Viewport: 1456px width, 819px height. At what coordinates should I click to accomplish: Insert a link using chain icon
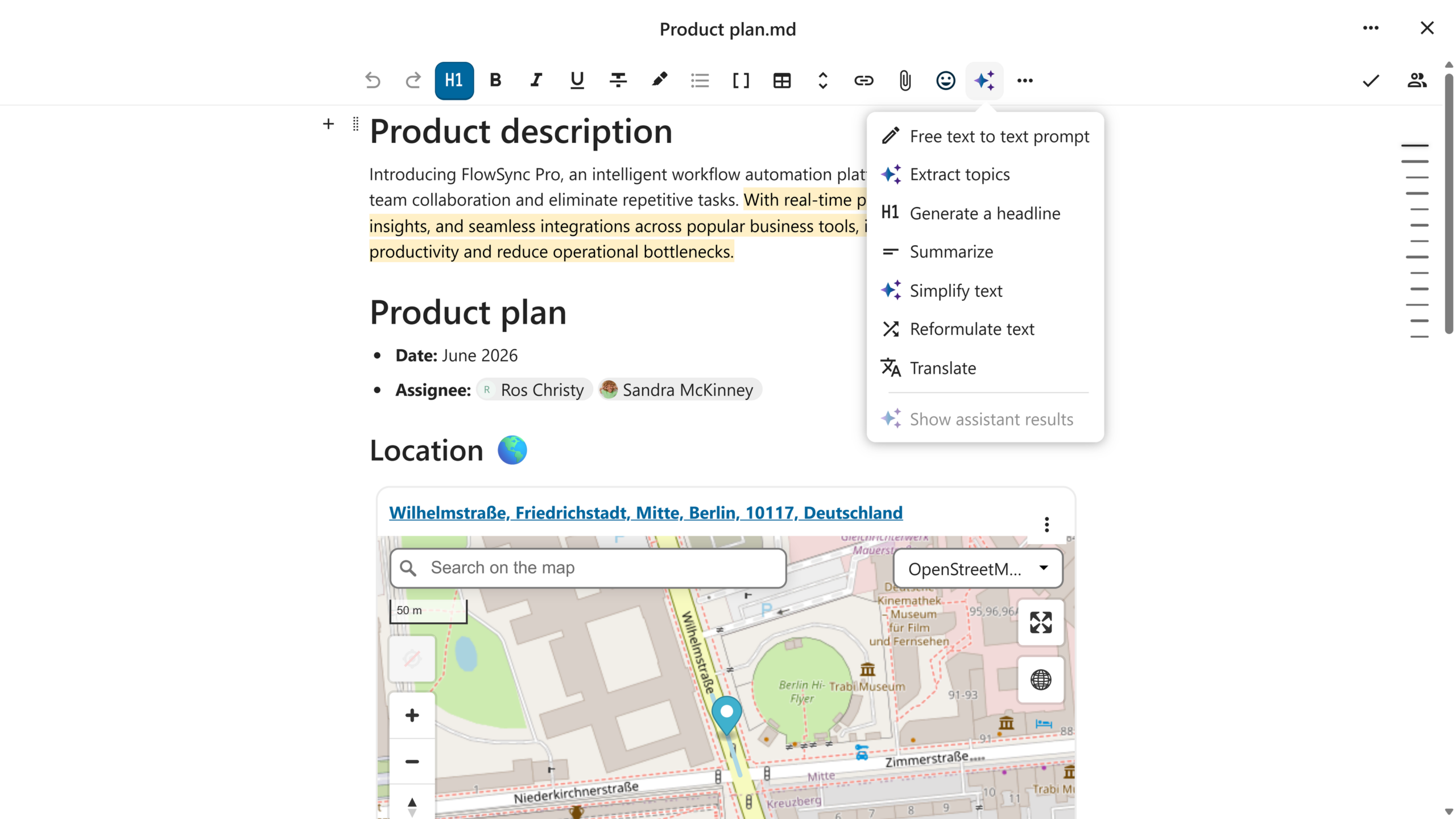point(863,80)
